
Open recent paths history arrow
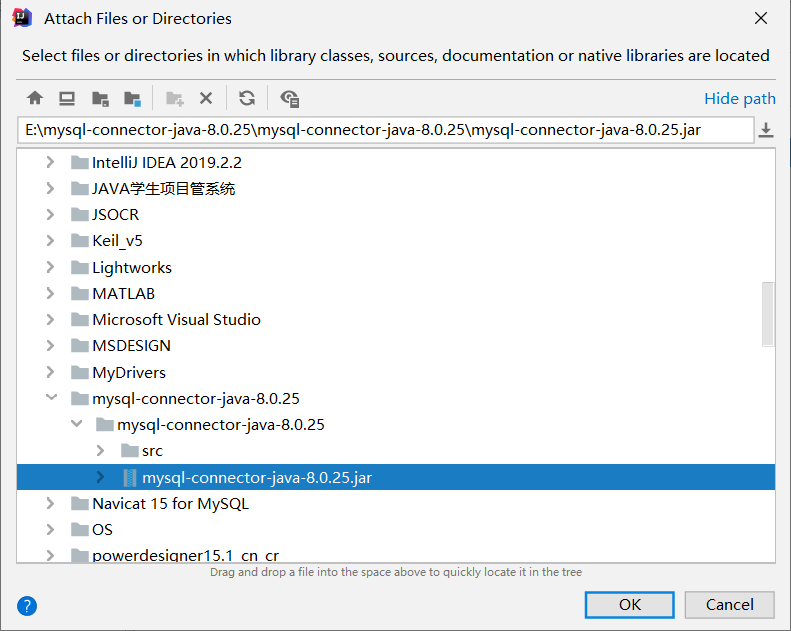pos(766,130)
